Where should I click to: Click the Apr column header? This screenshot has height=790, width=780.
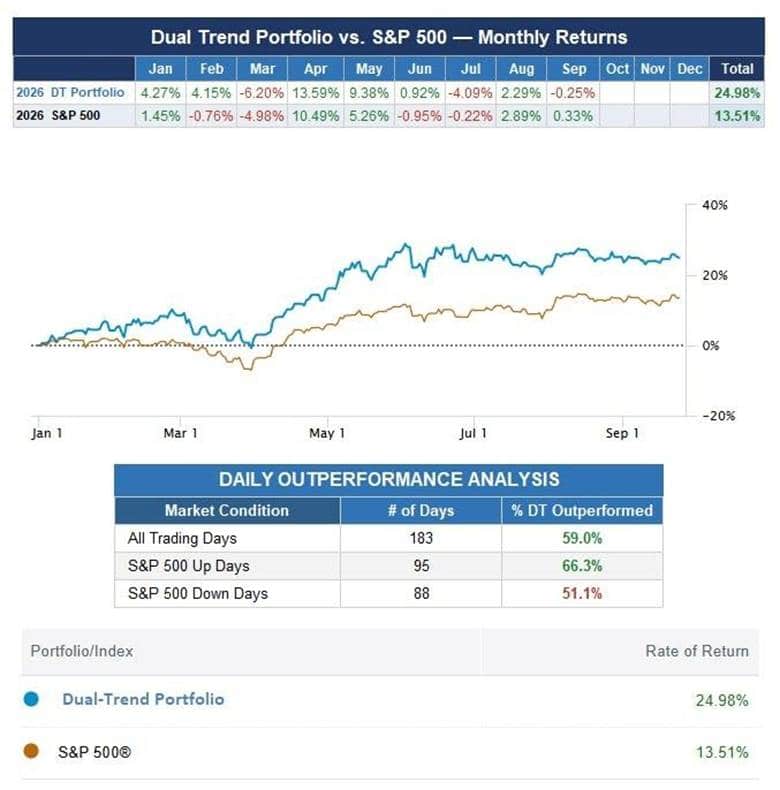point(315,69)
